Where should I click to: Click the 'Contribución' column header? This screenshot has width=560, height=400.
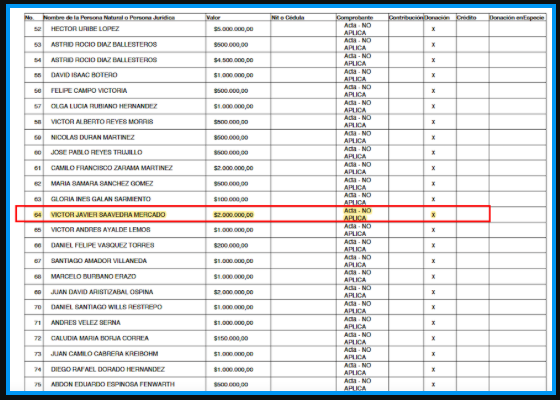point(406,18)
